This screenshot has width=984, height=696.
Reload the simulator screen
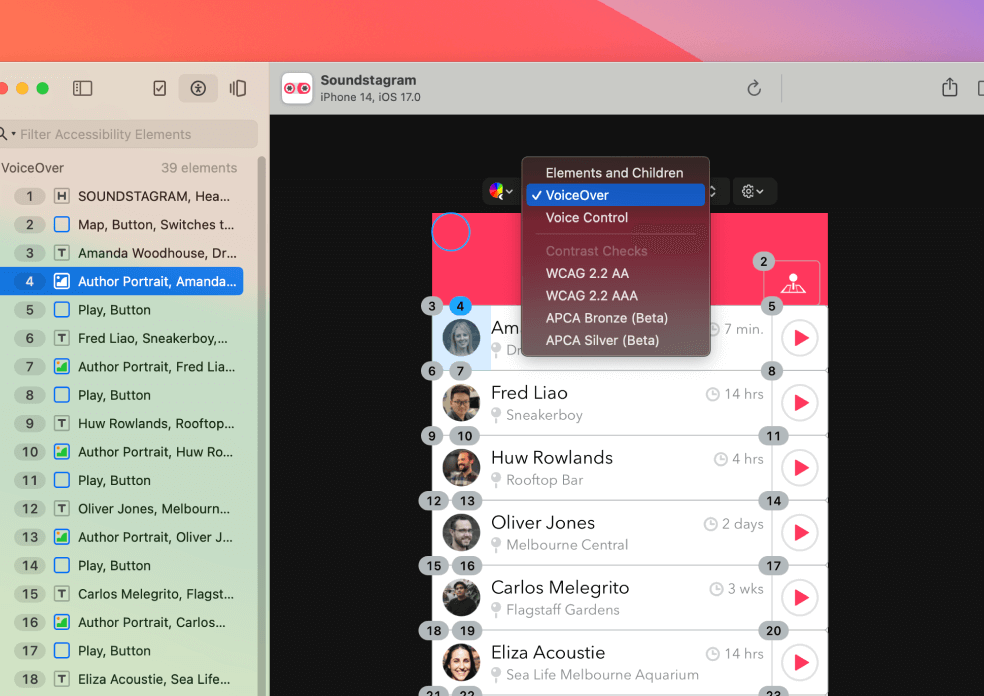pyautogui.click(x=754, y=88)
